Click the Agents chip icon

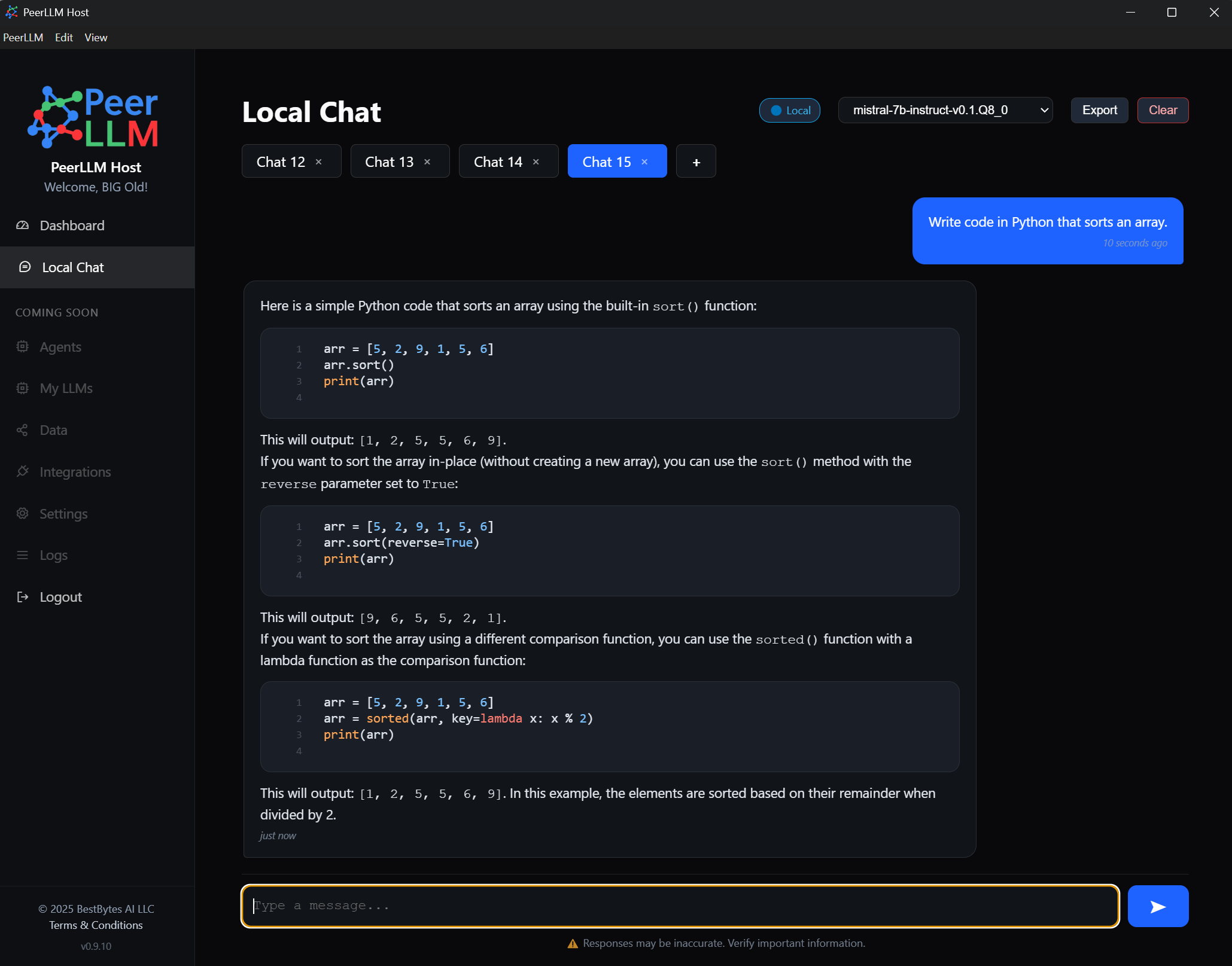click(23, 347)
